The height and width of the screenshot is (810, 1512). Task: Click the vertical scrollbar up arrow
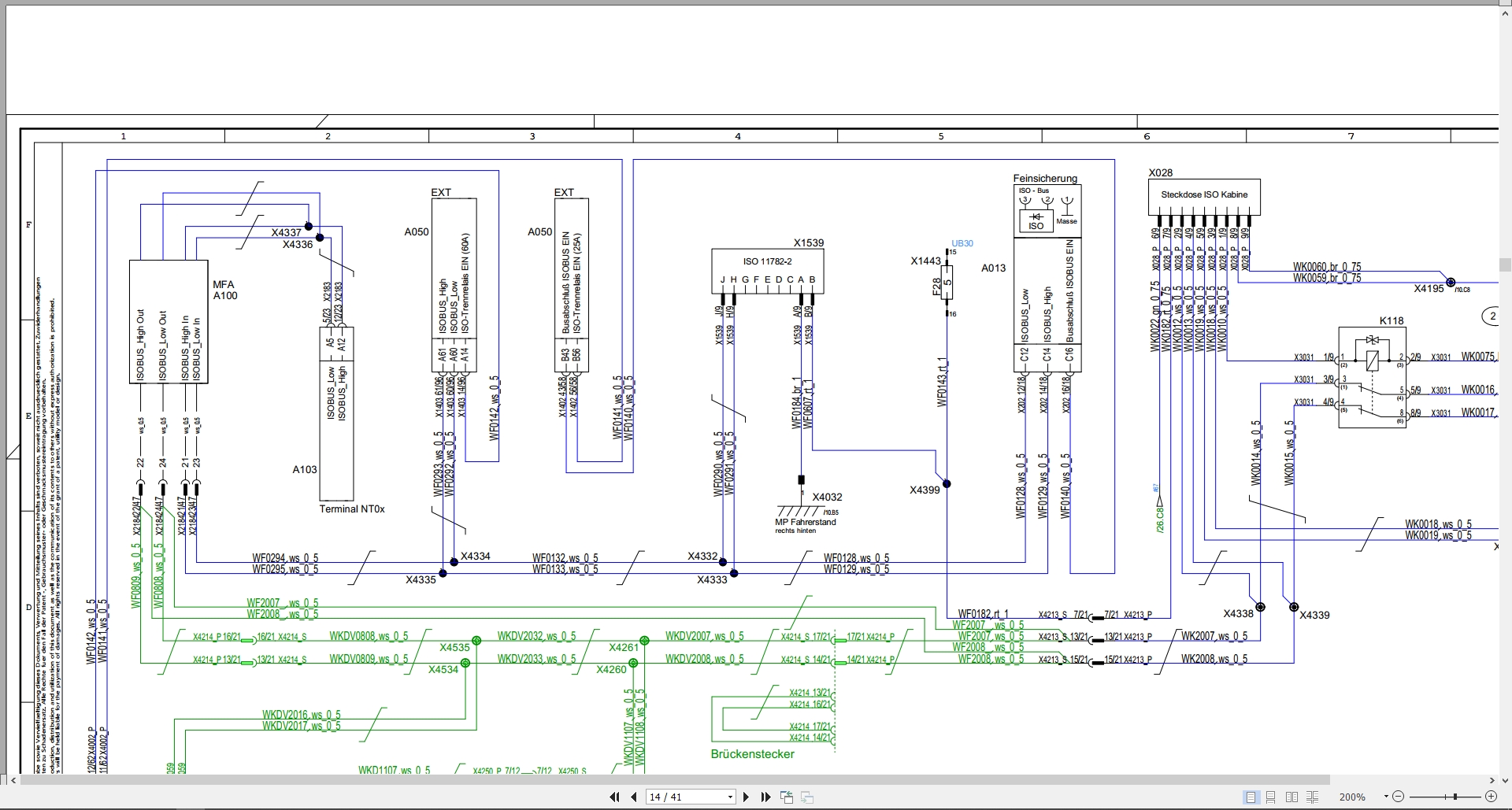[1505, 13]
